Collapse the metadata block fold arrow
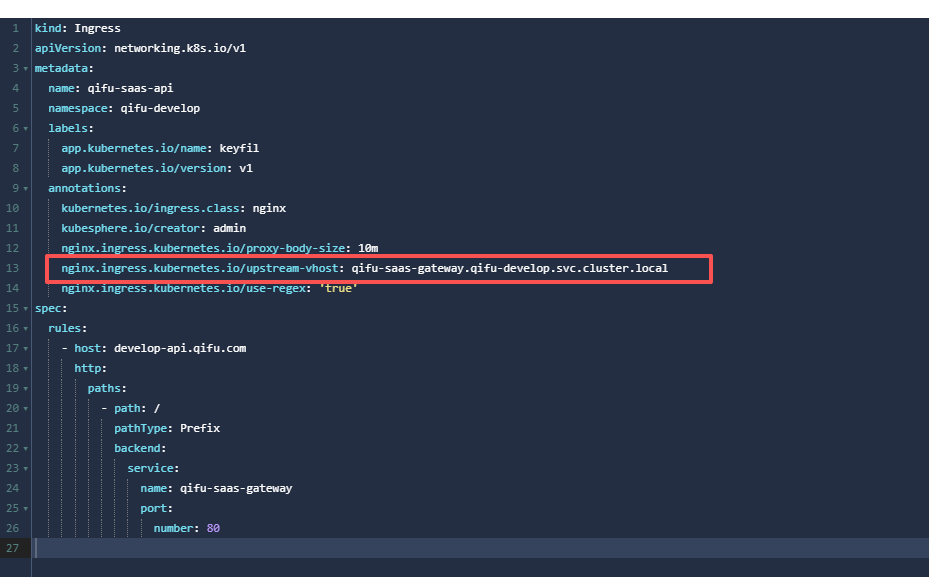929x577 pixels. tap(25, 68)
